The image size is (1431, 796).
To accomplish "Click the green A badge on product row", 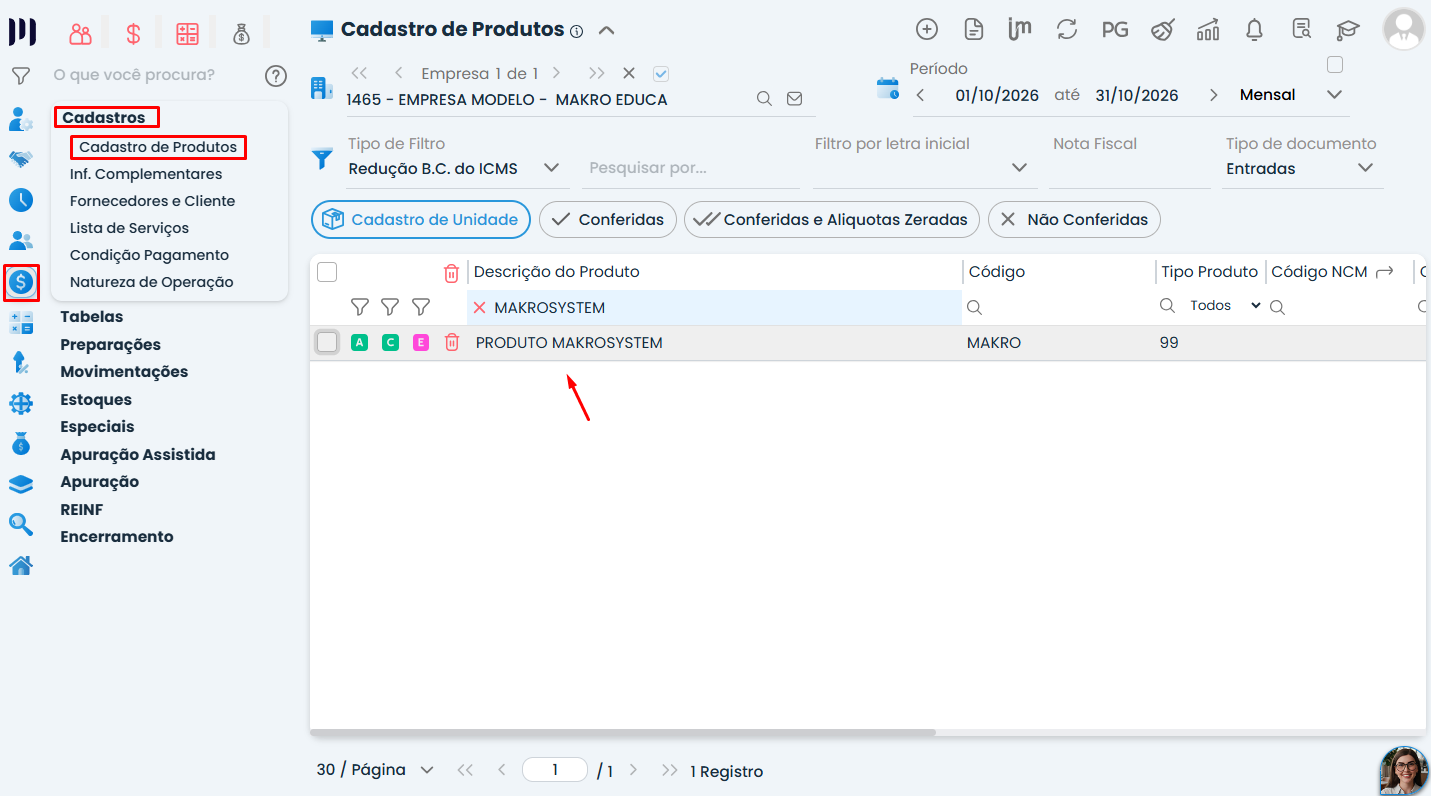I will coord(360,343).
